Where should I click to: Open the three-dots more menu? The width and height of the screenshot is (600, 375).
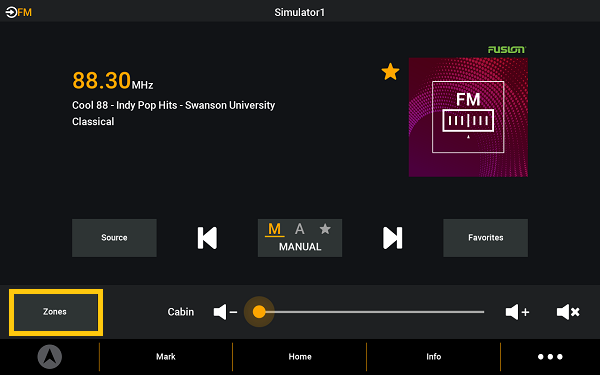[x=550, y=357]
